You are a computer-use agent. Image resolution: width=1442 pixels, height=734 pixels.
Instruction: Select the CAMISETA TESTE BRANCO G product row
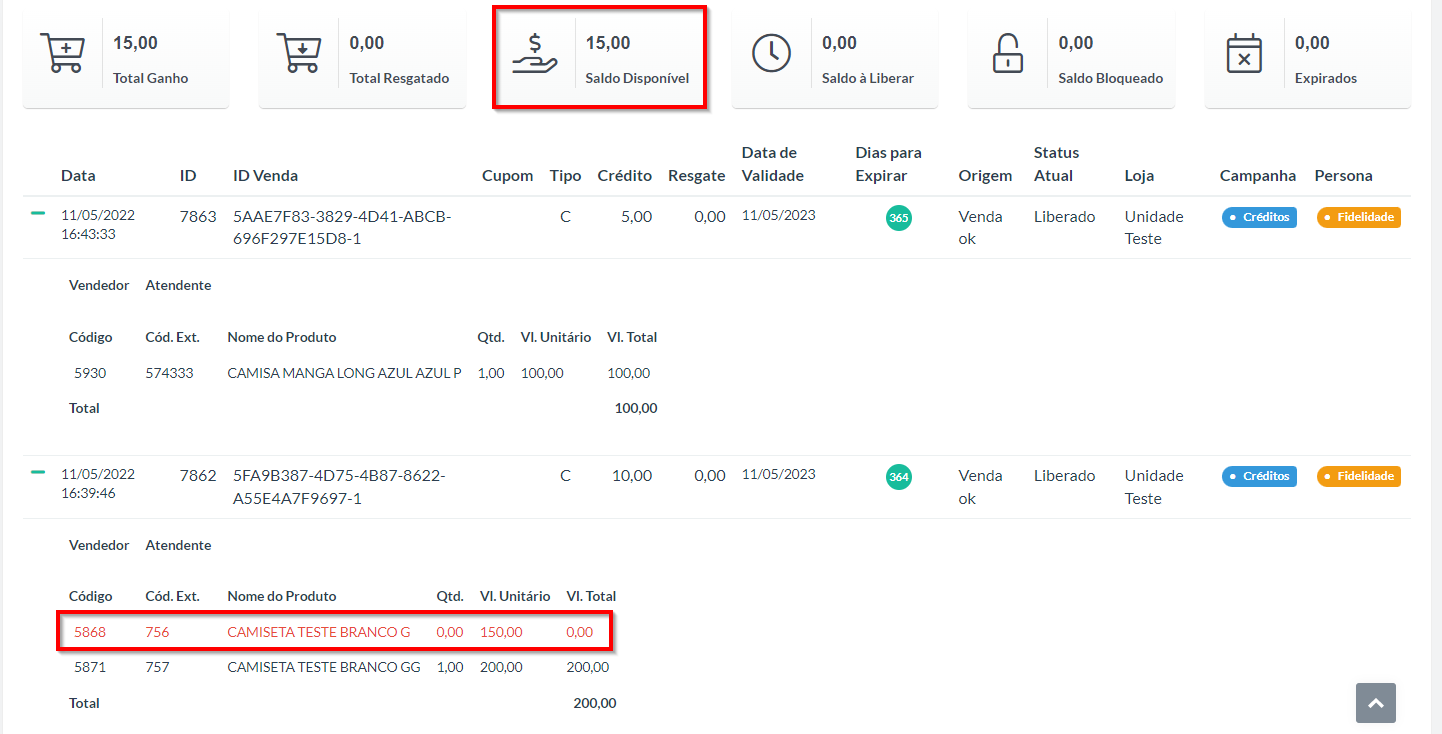click(x=334, y=632)
